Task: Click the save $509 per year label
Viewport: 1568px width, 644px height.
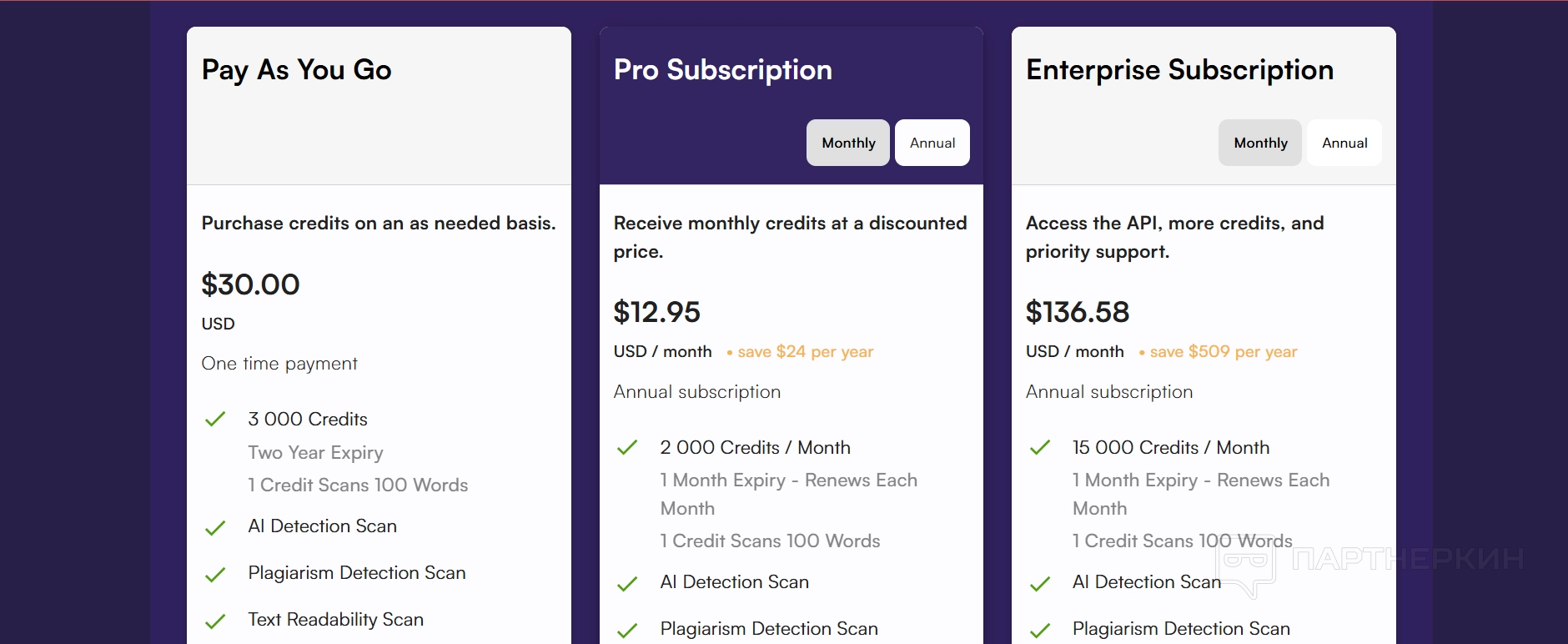Action: pyautogui.click(x=1223, y=351)
